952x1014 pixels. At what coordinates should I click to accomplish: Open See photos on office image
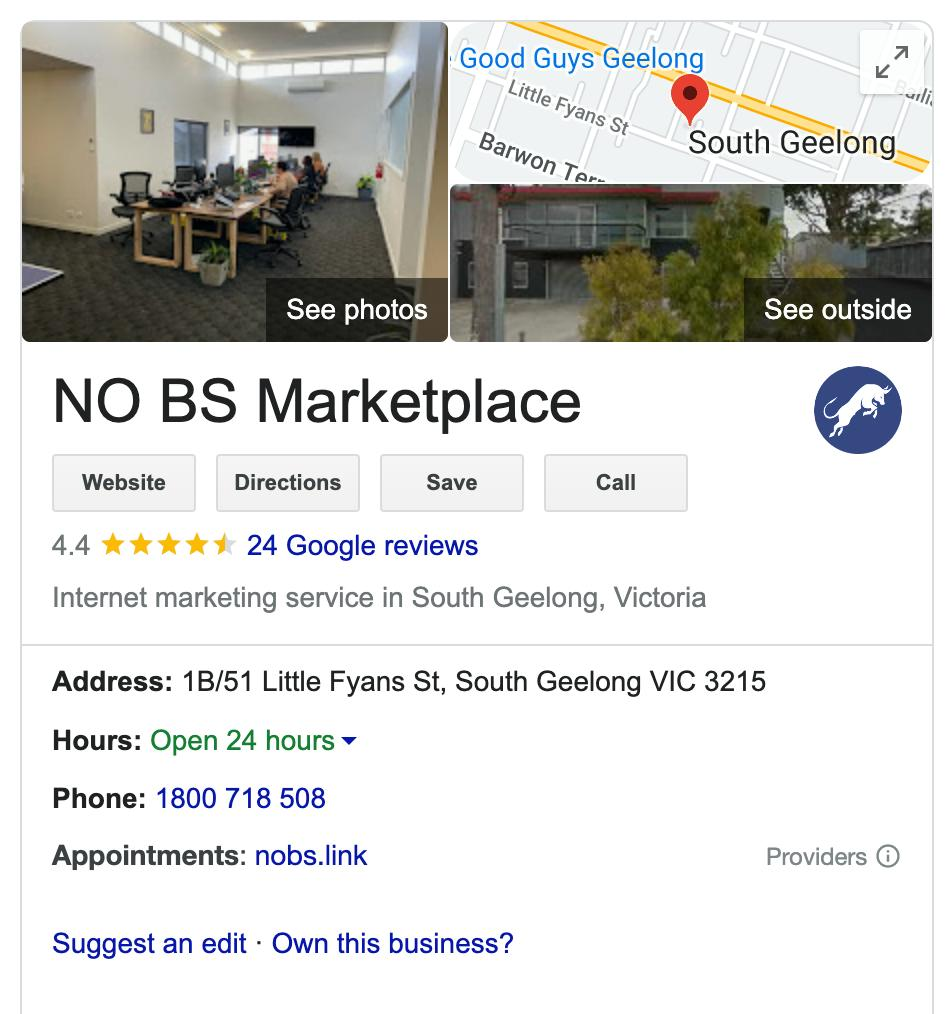[x=357, y=310]
